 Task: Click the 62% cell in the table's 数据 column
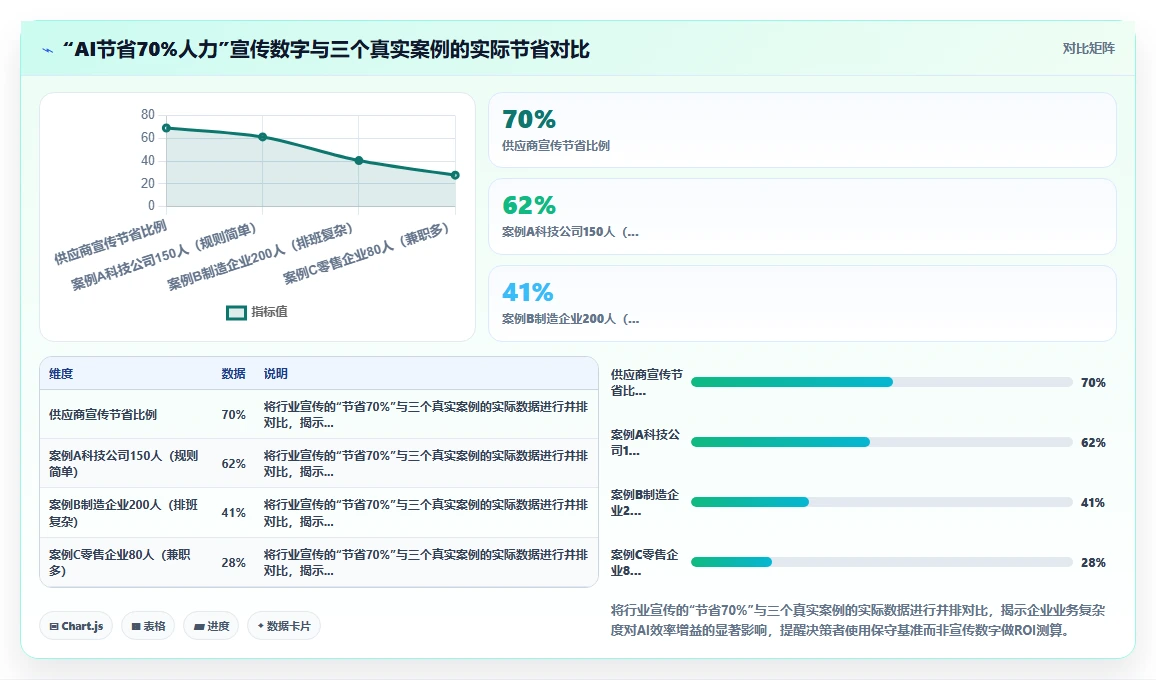234,464
